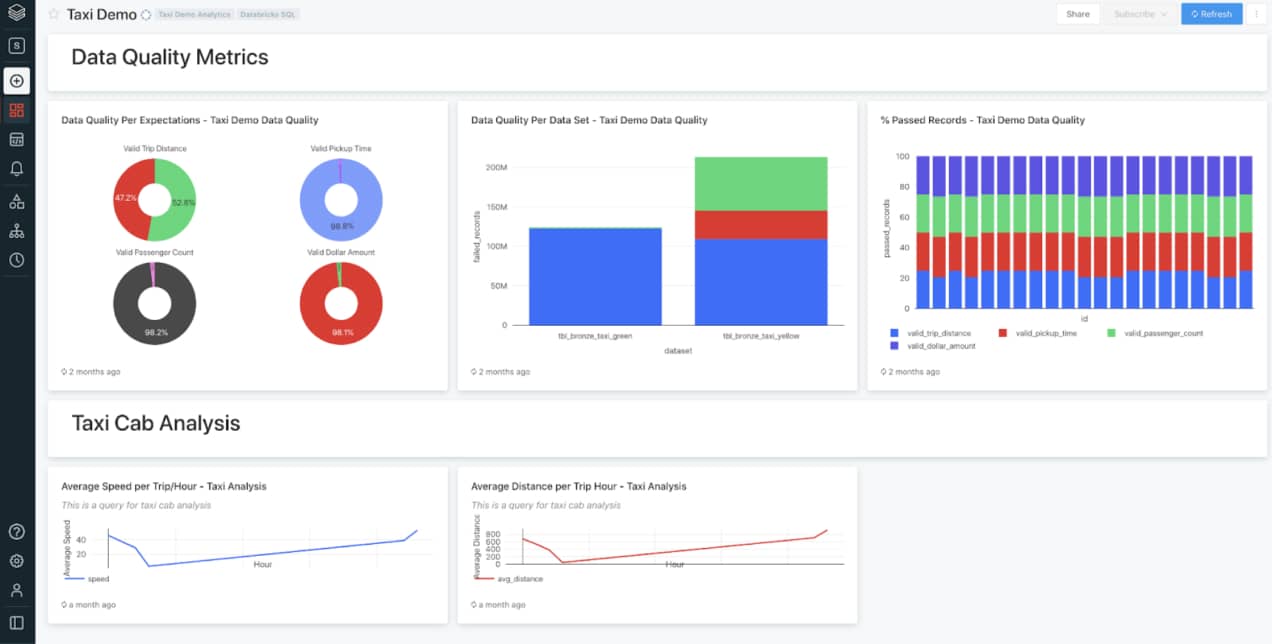Open the SQL editor icon in sidebar

click(16, 140)
